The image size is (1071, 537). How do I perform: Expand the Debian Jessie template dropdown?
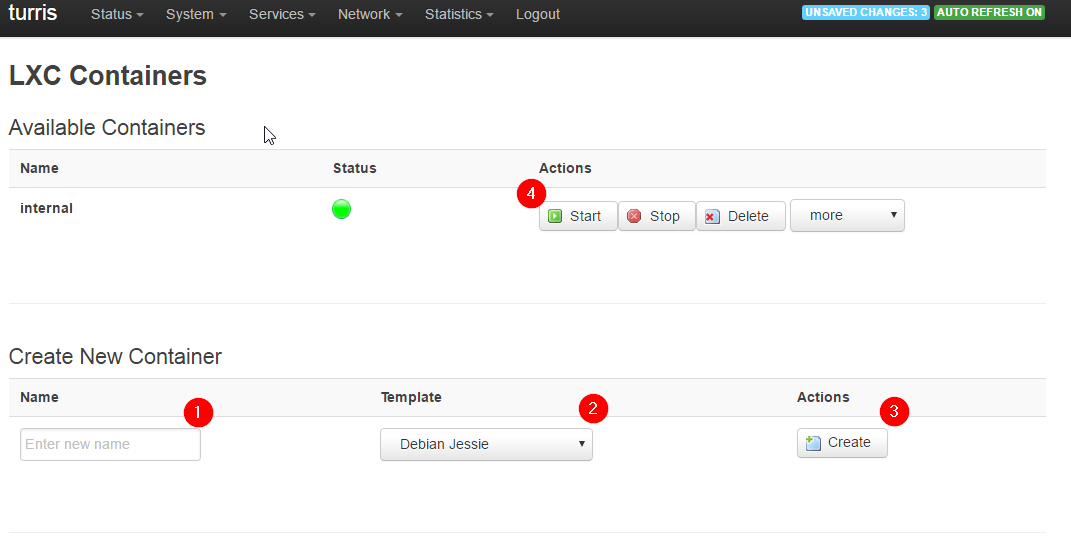[486, 444]
